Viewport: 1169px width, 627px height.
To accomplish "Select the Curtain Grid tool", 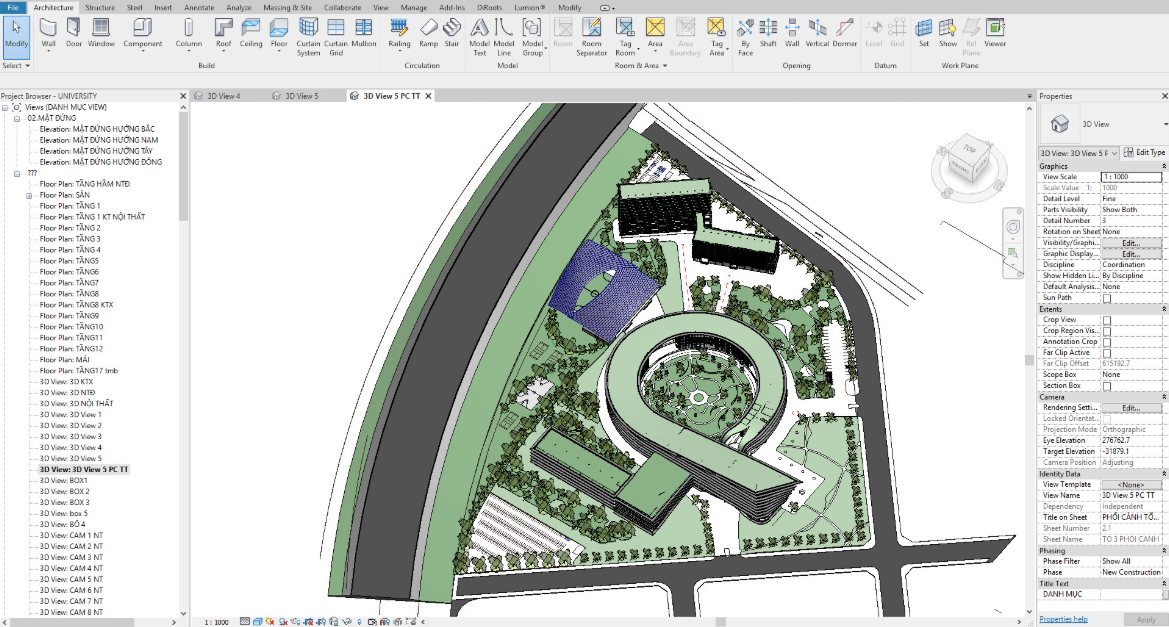I will click(x=336, y=31).
